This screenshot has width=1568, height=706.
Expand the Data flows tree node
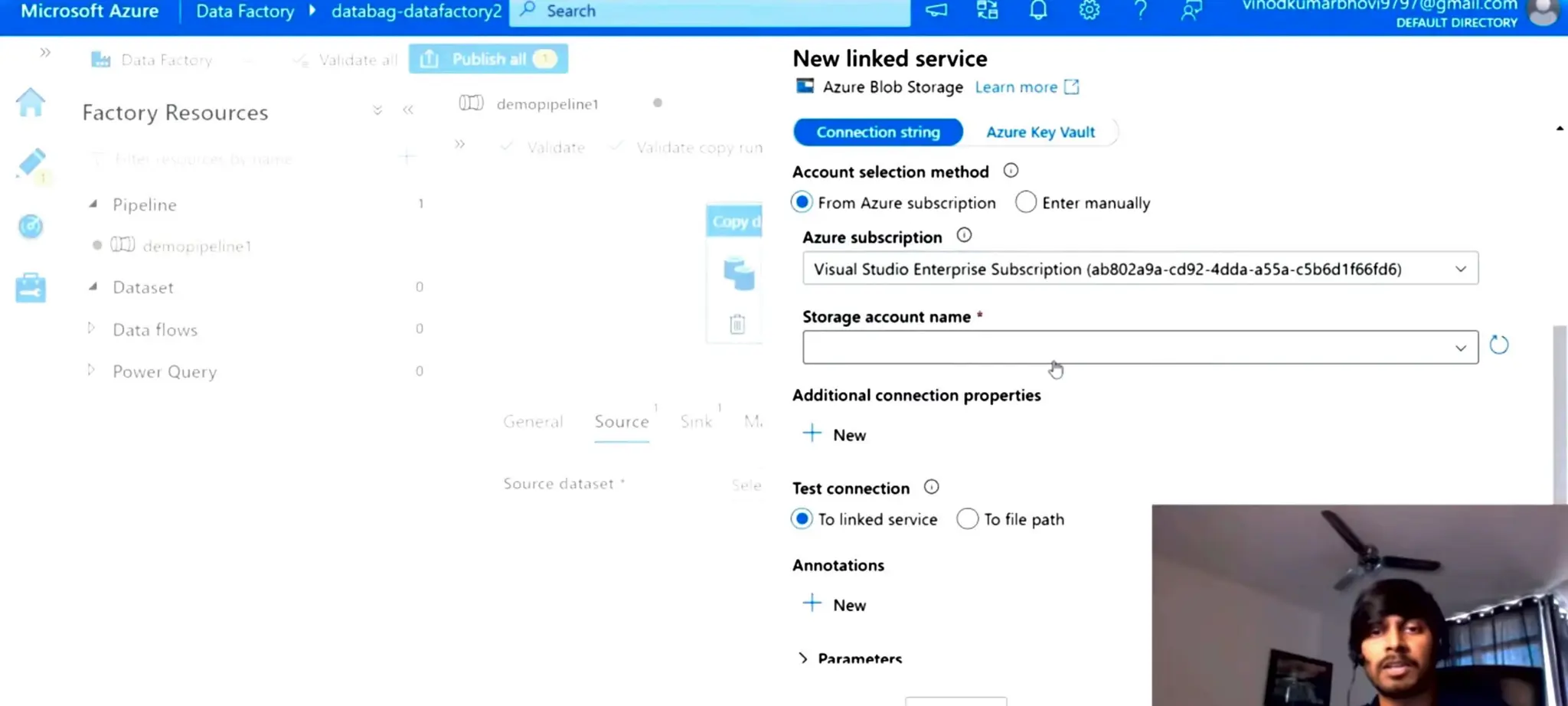click(92, 328)
